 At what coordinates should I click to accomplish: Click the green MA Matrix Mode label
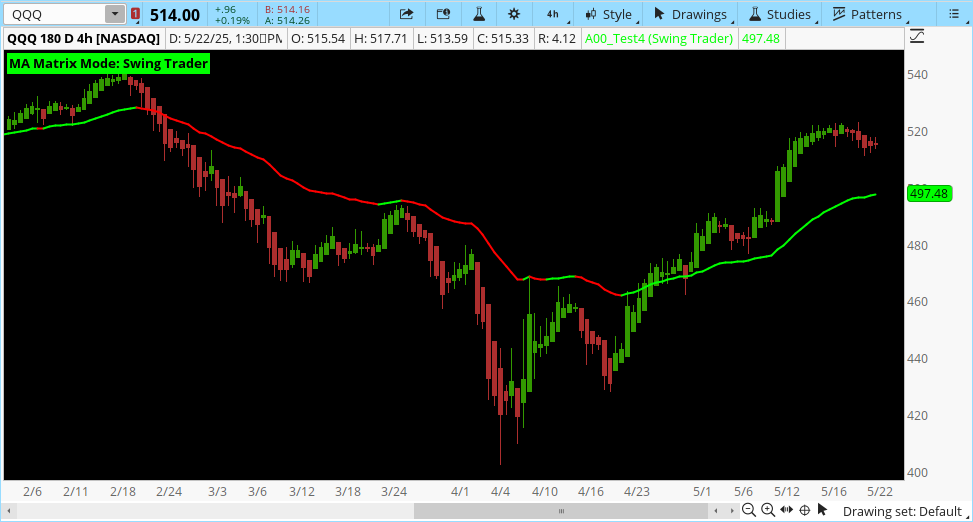108,64
